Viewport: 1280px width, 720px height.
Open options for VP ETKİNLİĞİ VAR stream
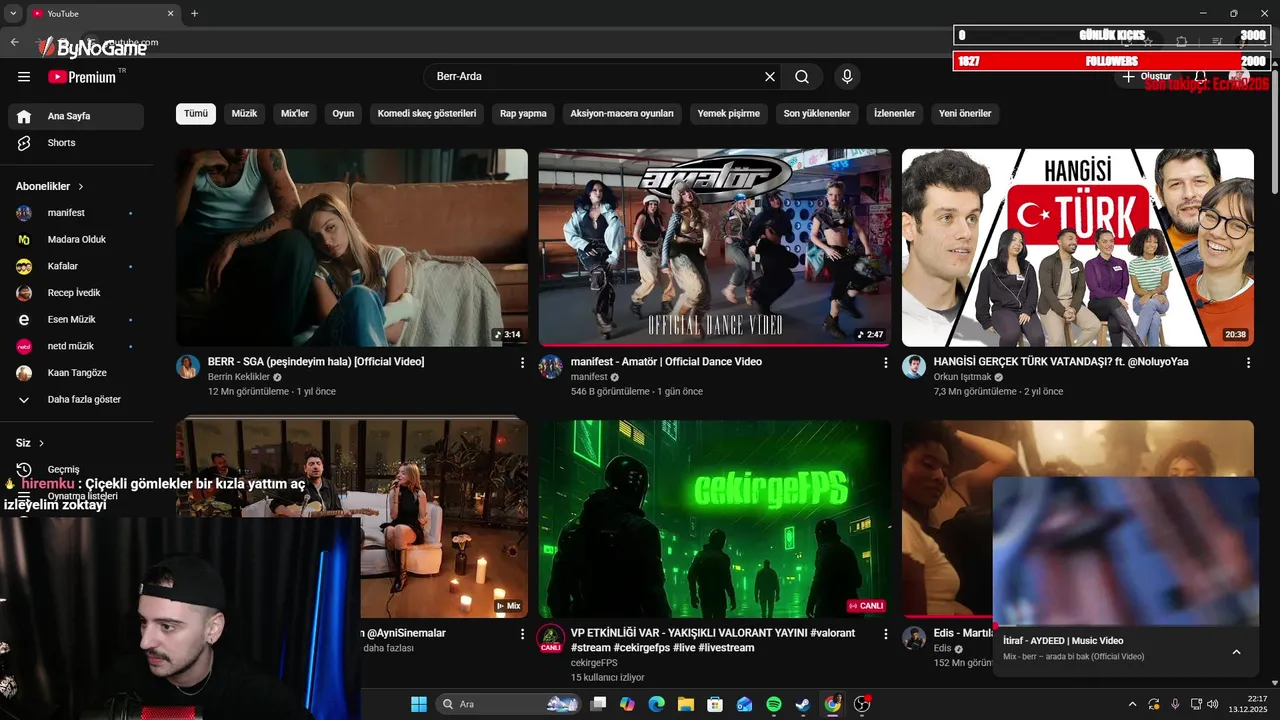[885, 634]
